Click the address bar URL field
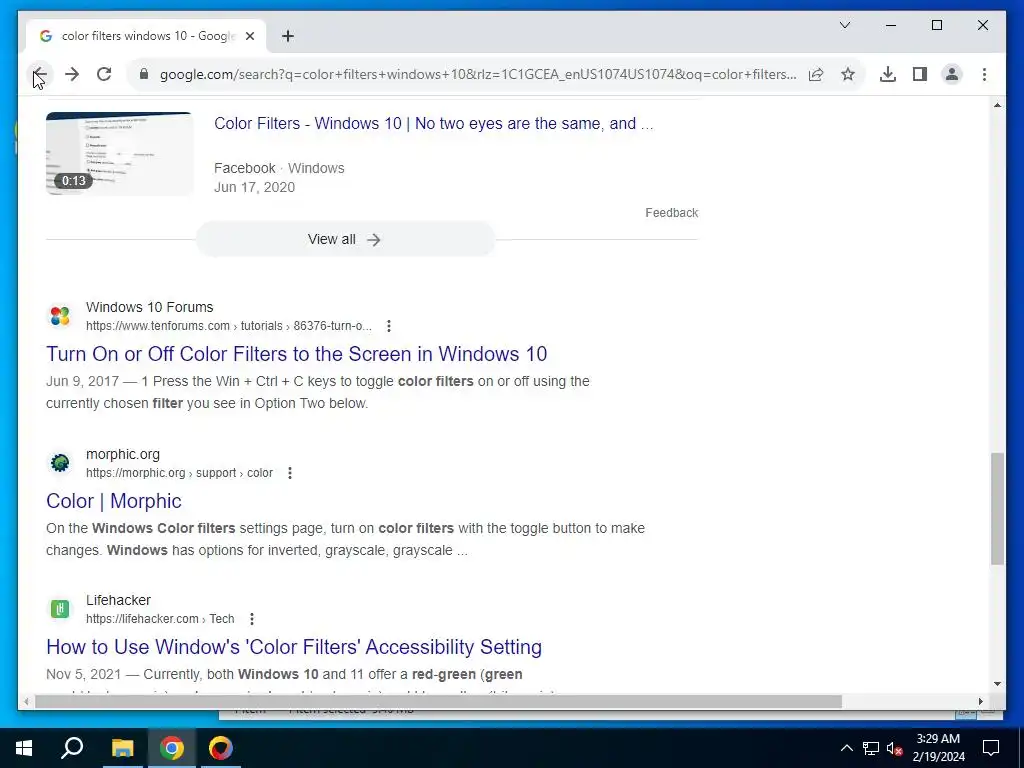 point(477,74)
